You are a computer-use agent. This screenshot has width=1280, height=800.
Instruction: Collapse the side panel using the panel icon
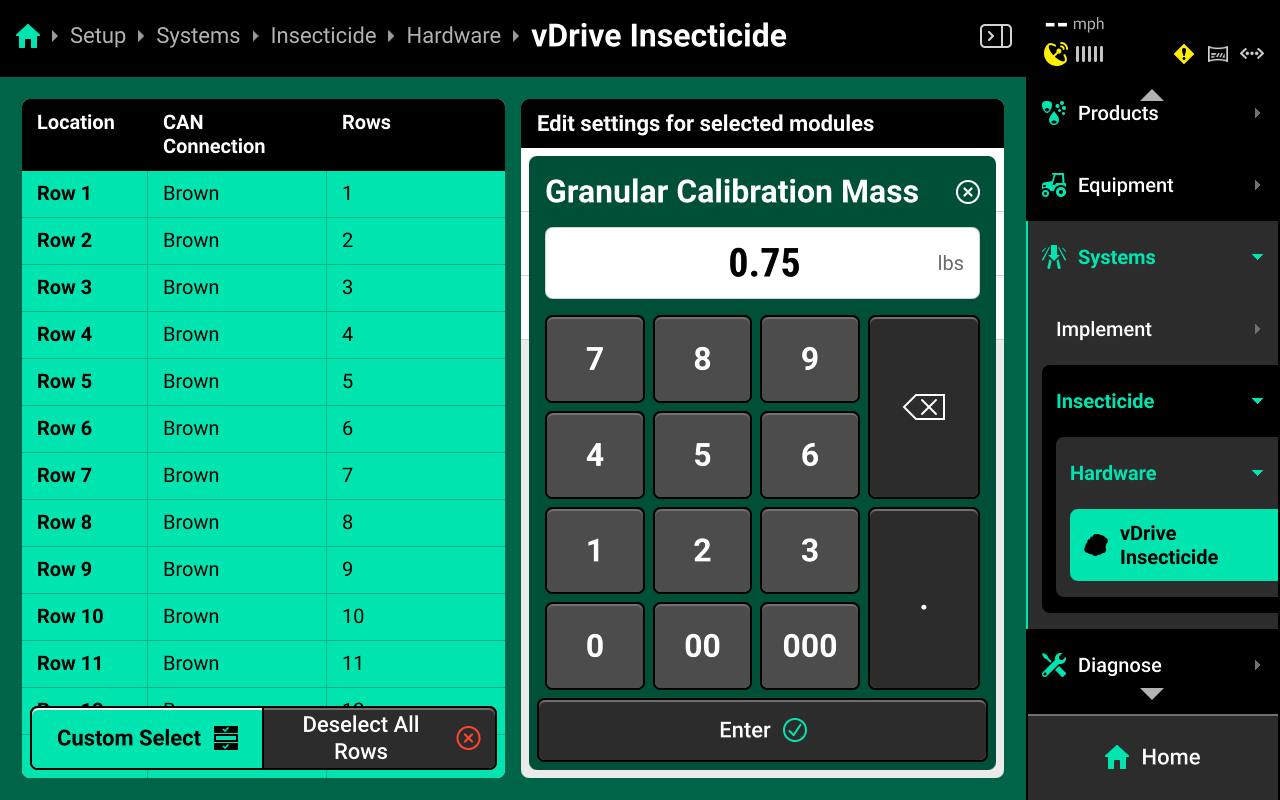[995, 37]
